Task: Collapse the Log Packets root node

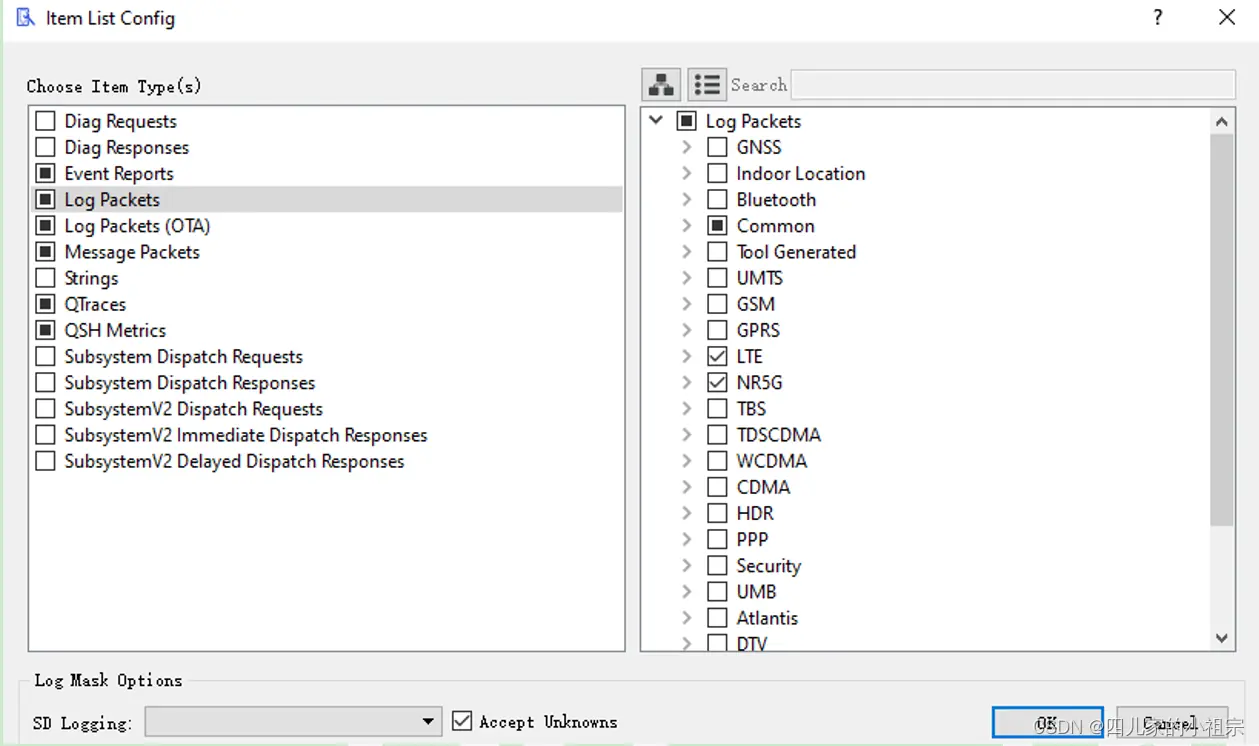Action: pyautogui.click(x=656, y=121)
